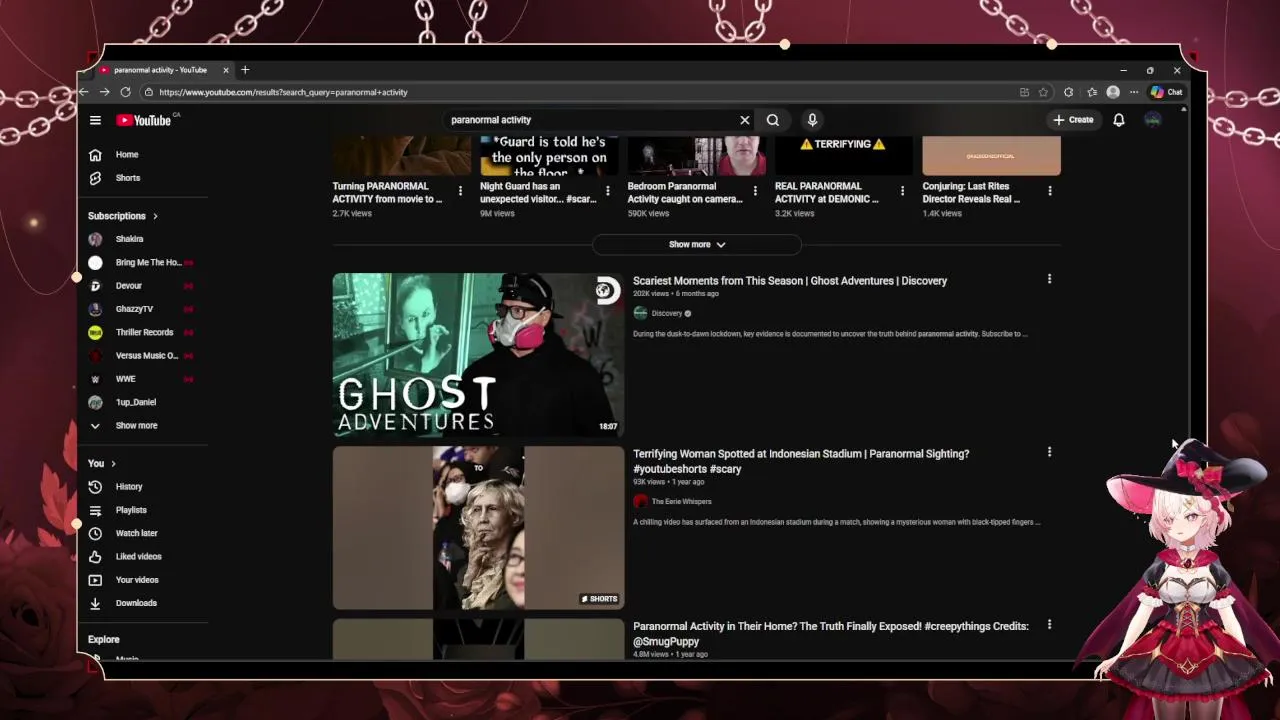Go forward with the browser forward arrow
The image size is (1280, 720).
104,92
